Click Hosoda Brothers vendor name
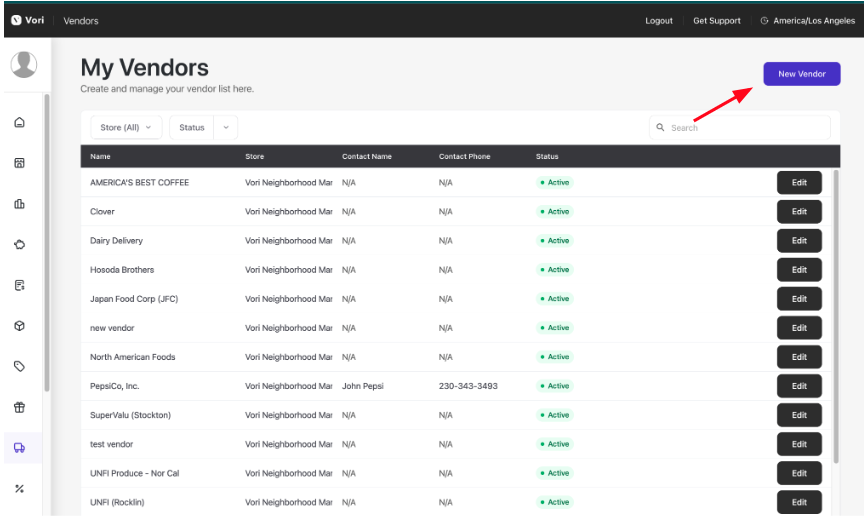This screenshot has height=518, width=864. tap(122, 269)
